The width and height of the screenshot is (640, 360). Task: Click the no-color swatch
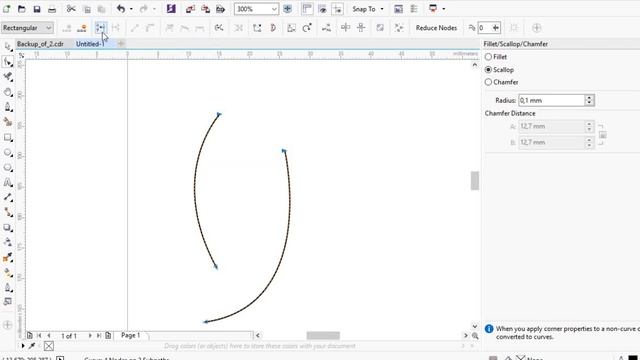[49, 346]
